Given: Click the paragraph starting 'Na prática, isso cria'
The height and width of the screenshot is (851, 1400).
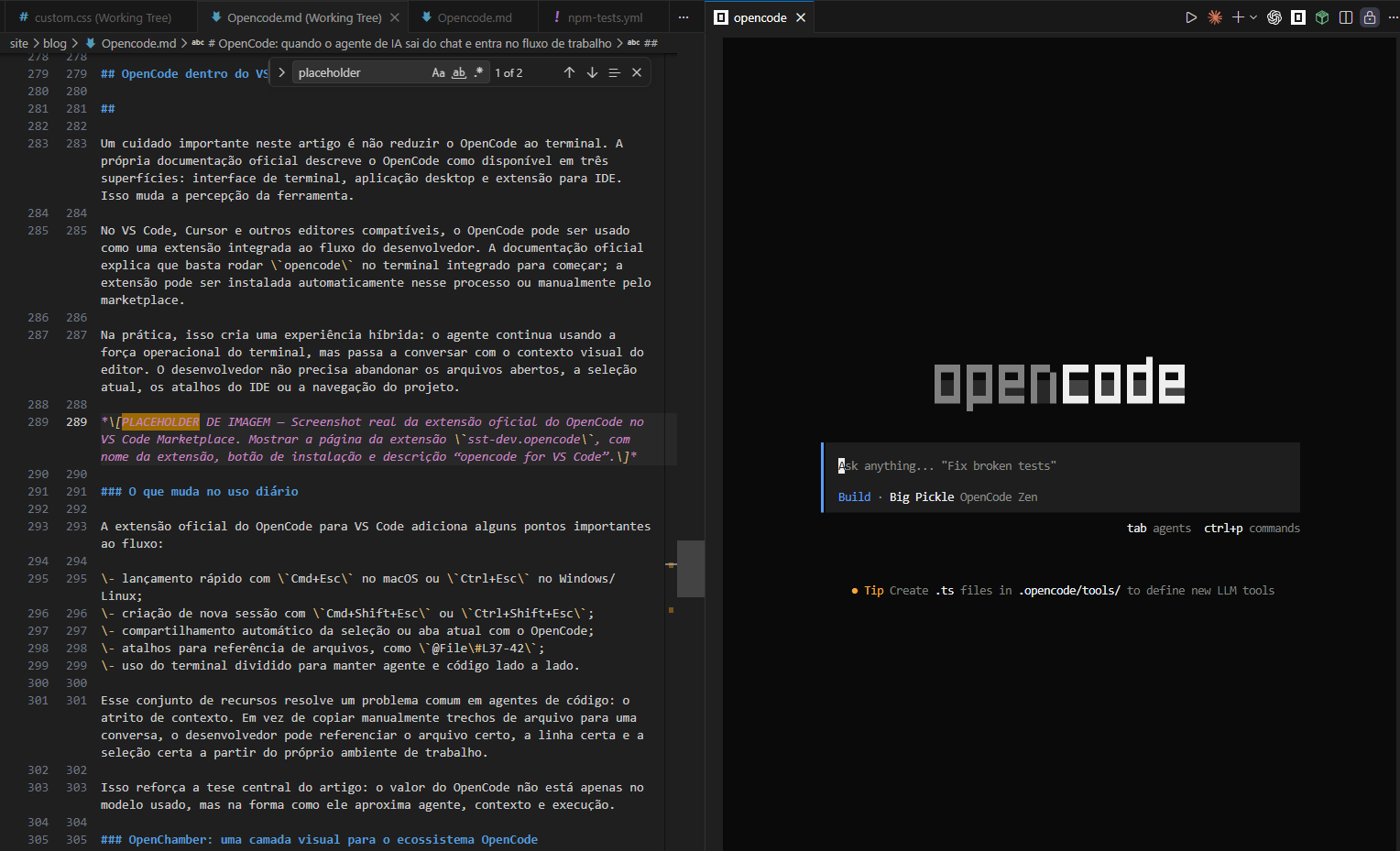Looking at the screenshot, I should [372, 361].
